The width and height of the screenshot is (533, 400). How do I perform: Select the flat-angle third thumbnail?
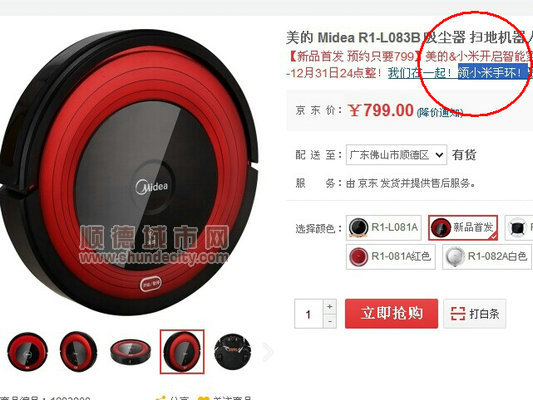pos(131,352)
